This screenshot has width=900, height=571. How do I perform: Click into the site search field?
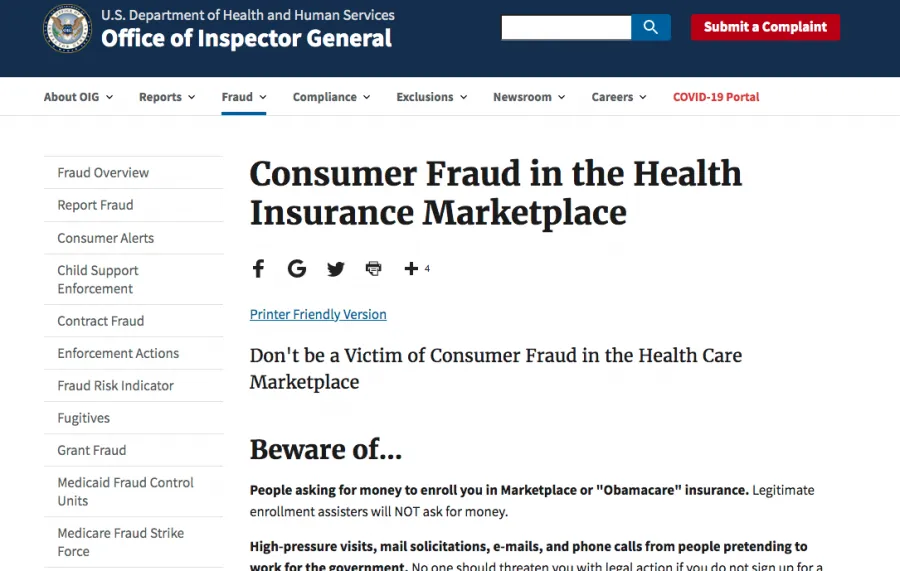(566, 27)
